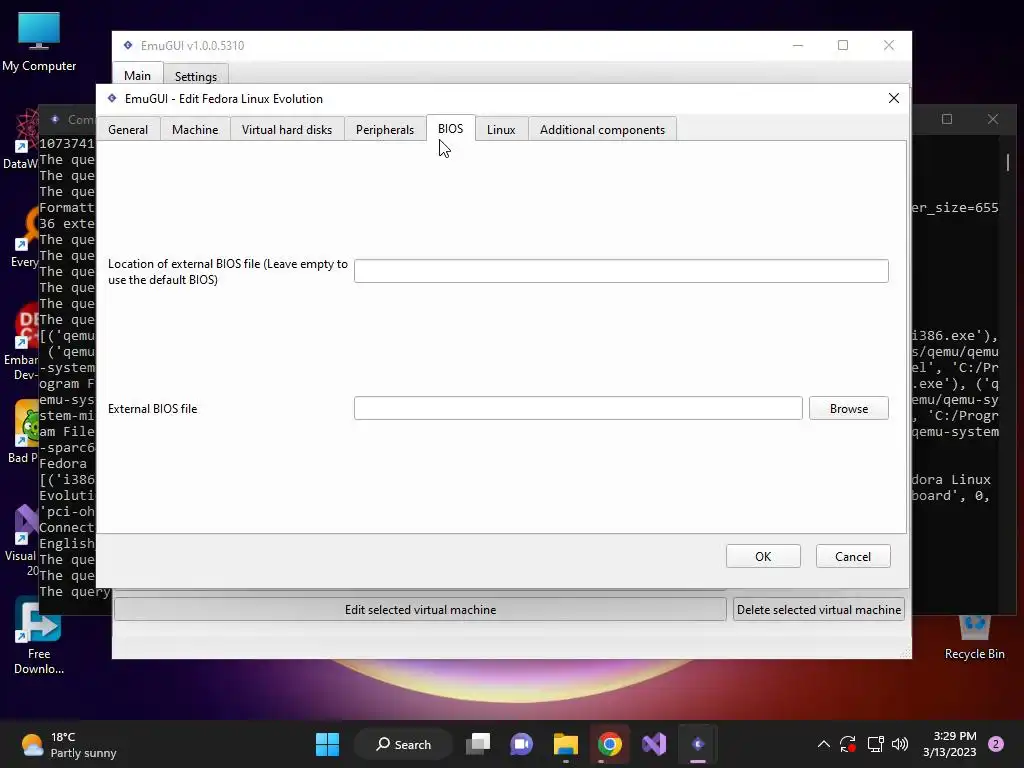Viewport: 1024px width, 768px height.
Task: Click Edit selected virtual machine button
Action: (420, 609)
